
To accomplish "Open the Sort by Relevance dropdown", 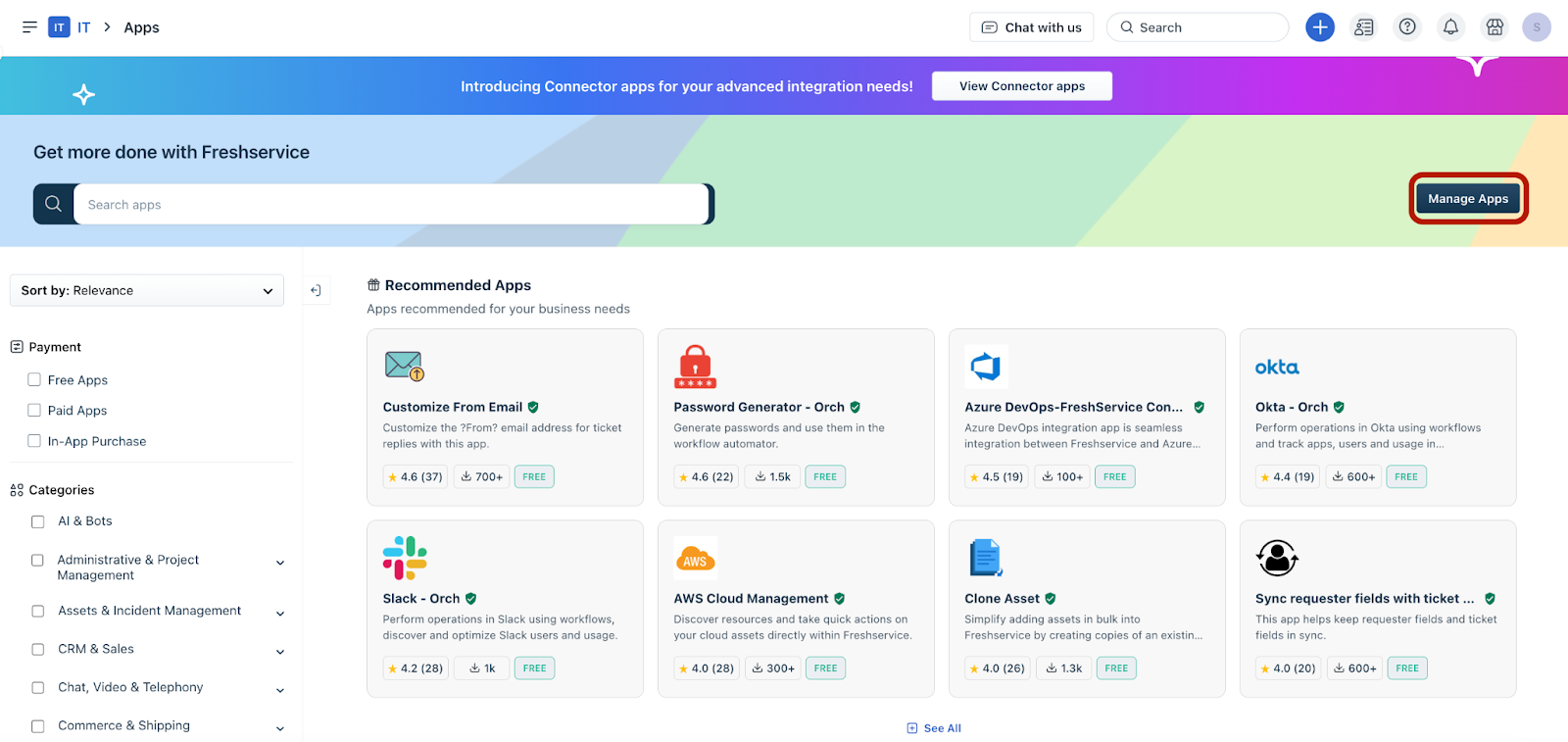I will pyautogui.click(x=147, y=290).
